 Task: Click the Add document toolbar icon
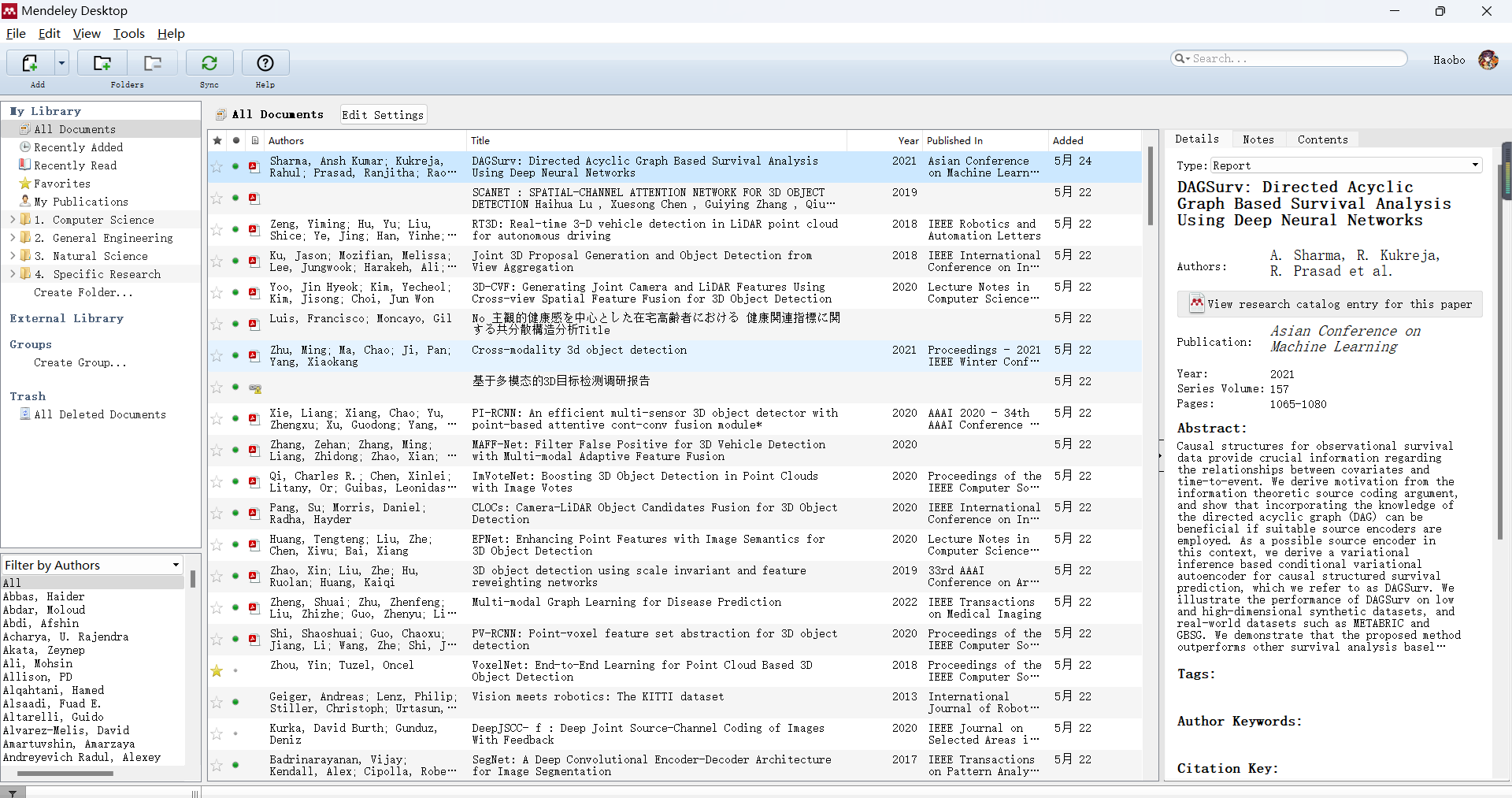pyautogui.click(x=30, y=63)
